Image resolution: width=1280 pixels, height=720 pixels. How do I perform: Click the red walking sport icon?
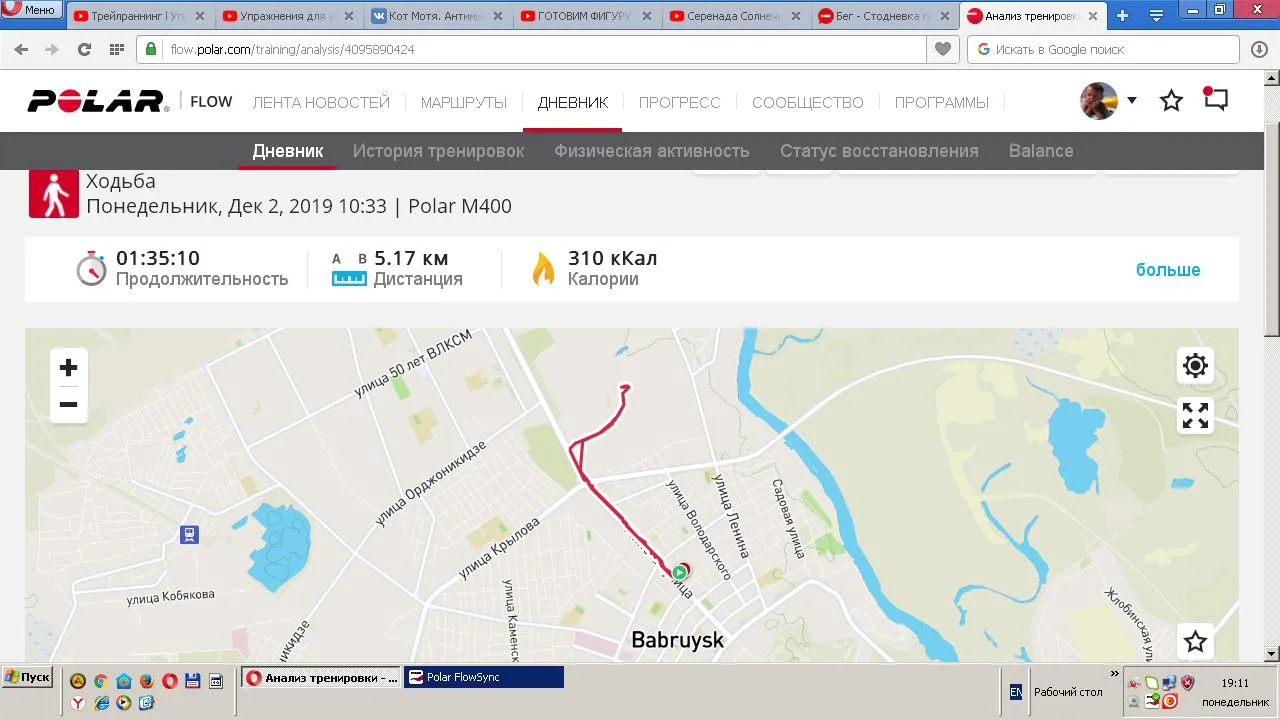(x=54, y=193)
